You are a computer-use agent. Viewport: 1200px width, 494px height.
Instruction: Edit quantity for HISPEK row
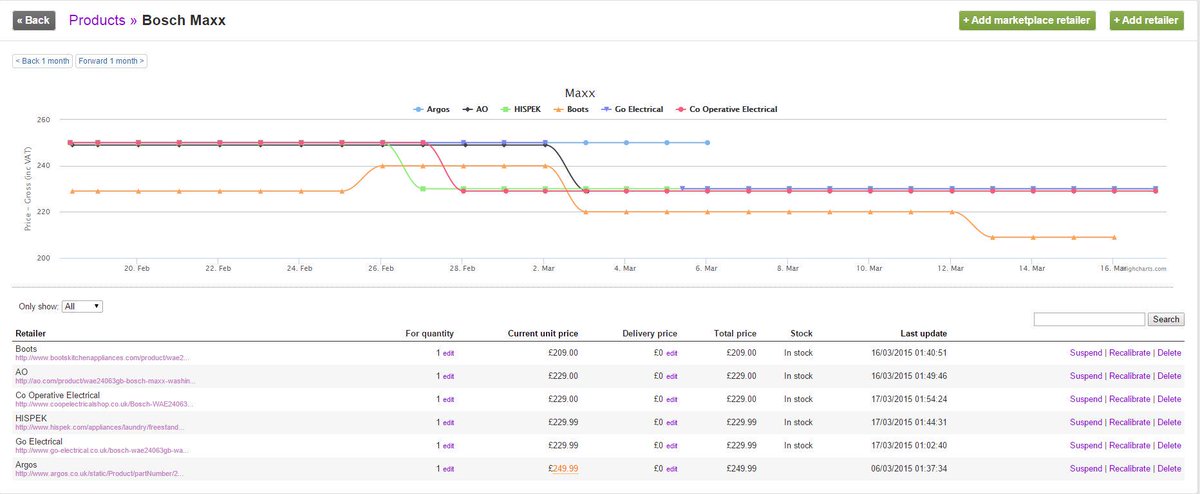coord(448,422)
